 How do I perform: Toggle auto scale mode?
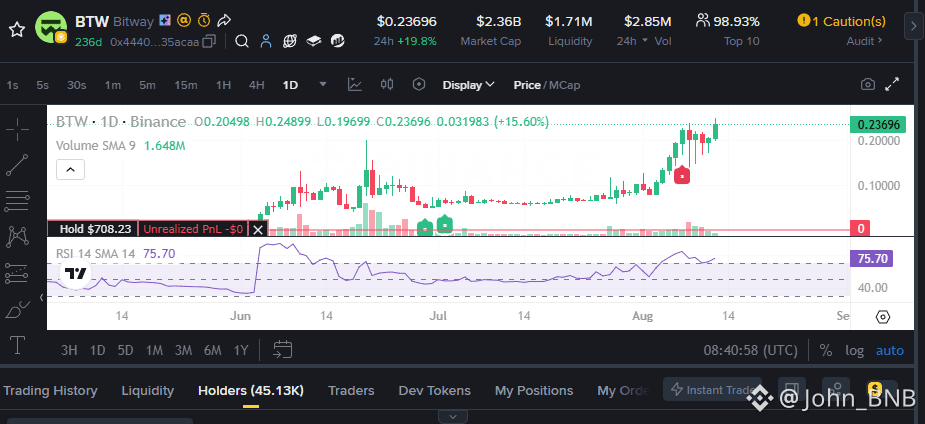(x=890, y=350)
